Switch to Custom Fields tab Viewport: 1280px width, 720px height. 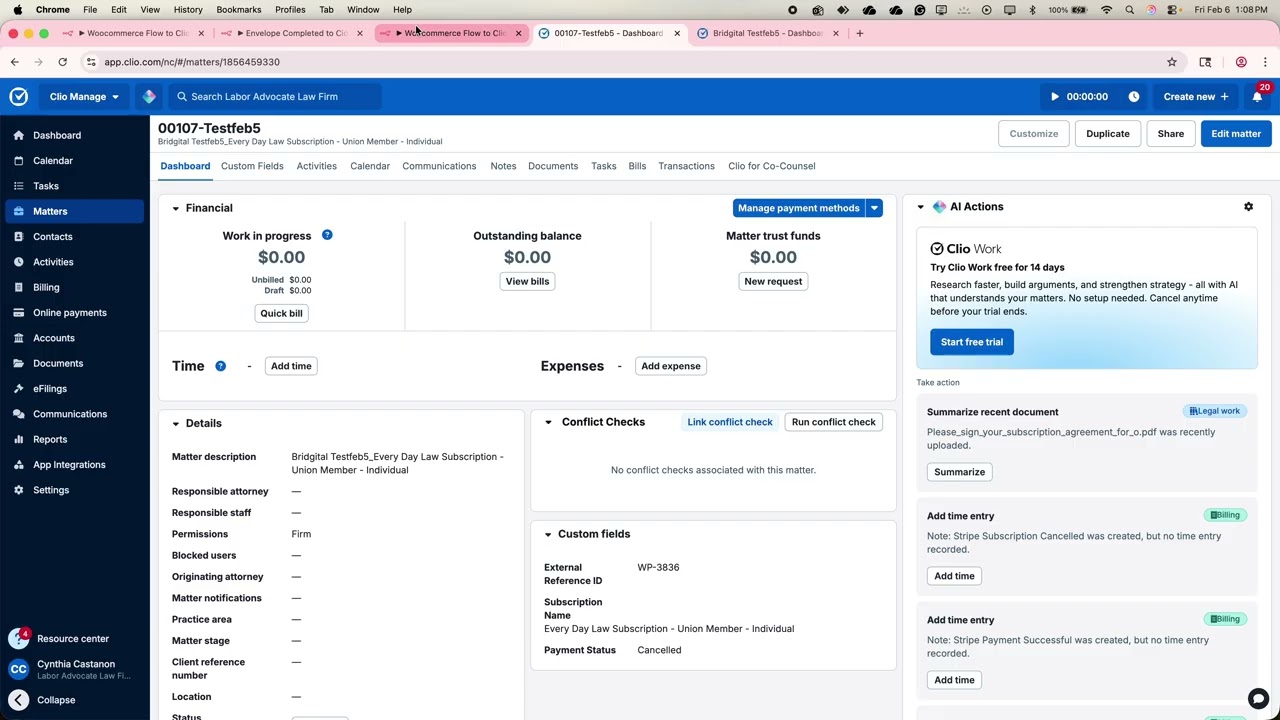[x=252, y=166]
